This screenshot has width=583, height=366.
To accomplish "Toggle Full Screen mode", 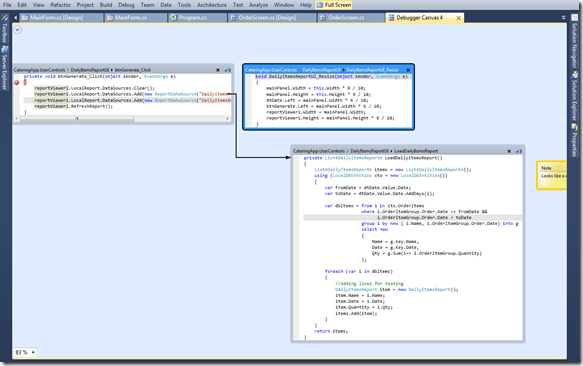I will [x=334, y=5].
